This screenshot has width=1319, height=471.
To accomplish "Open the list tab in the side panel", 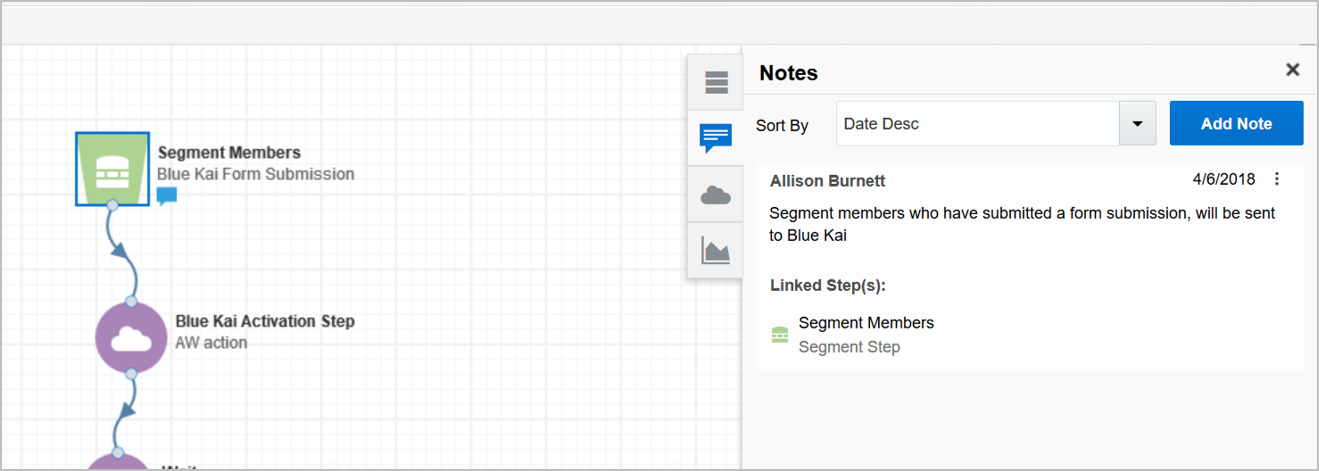I will click(x=716, y=83).
